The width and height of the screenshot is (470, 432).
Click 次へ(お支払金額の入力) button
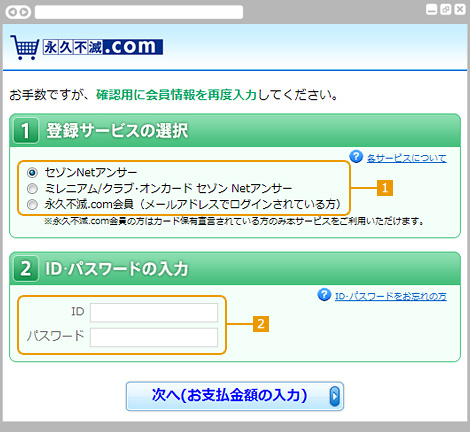coord(235,396)
